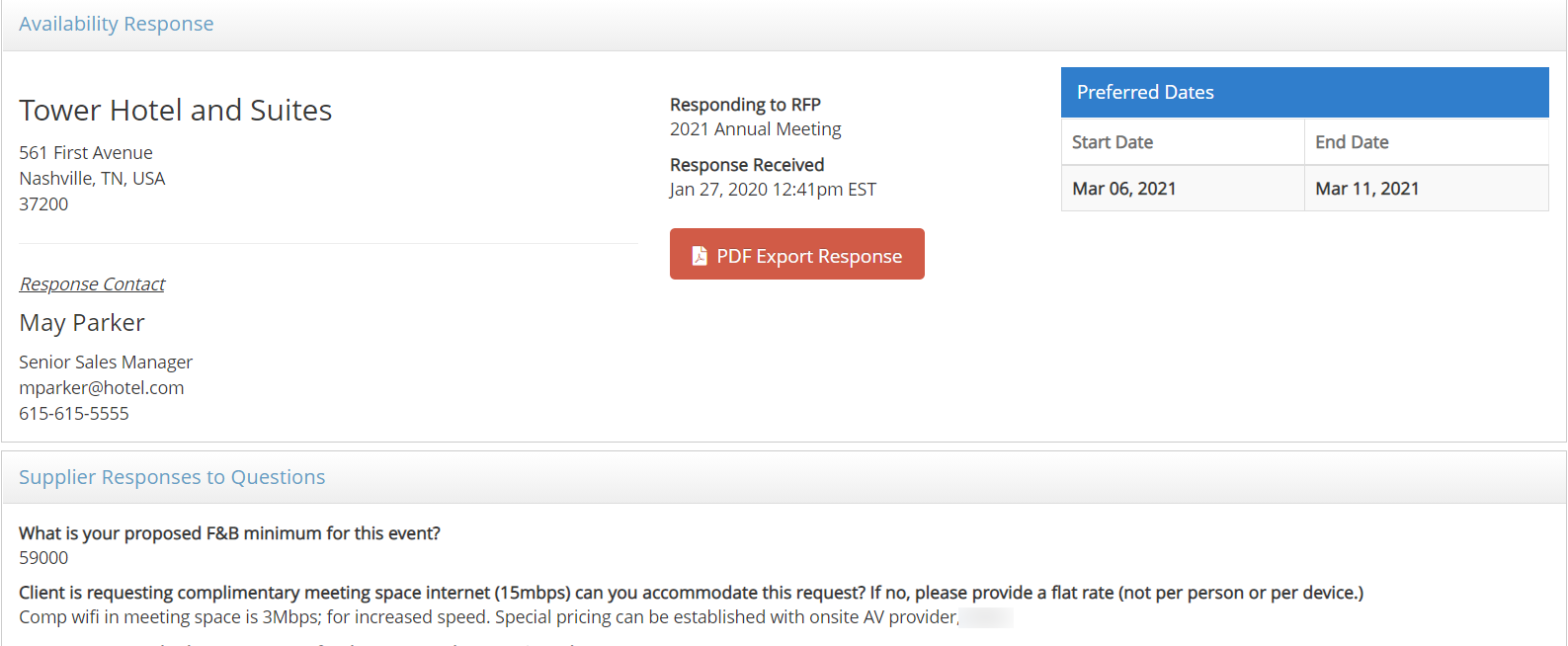Click the End Date column header
Screen dimensions: 1568x646
click(x=1352, y=142)
